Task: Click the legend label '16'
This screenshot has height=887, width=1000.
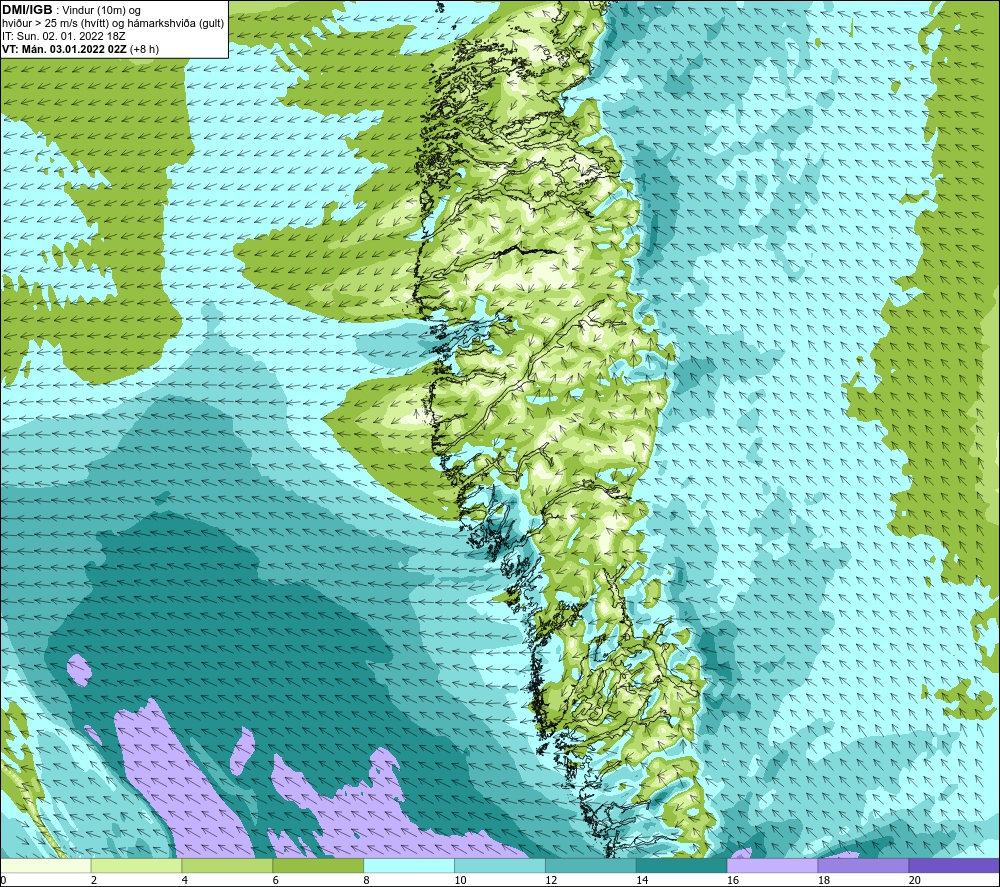Action: point(733,880)
